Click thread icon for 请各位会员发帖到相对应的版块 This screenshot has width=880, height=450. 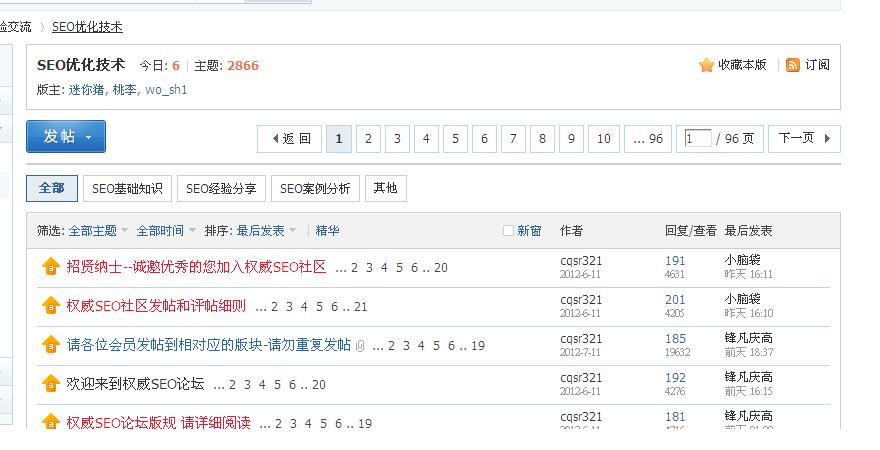point(51,345)
